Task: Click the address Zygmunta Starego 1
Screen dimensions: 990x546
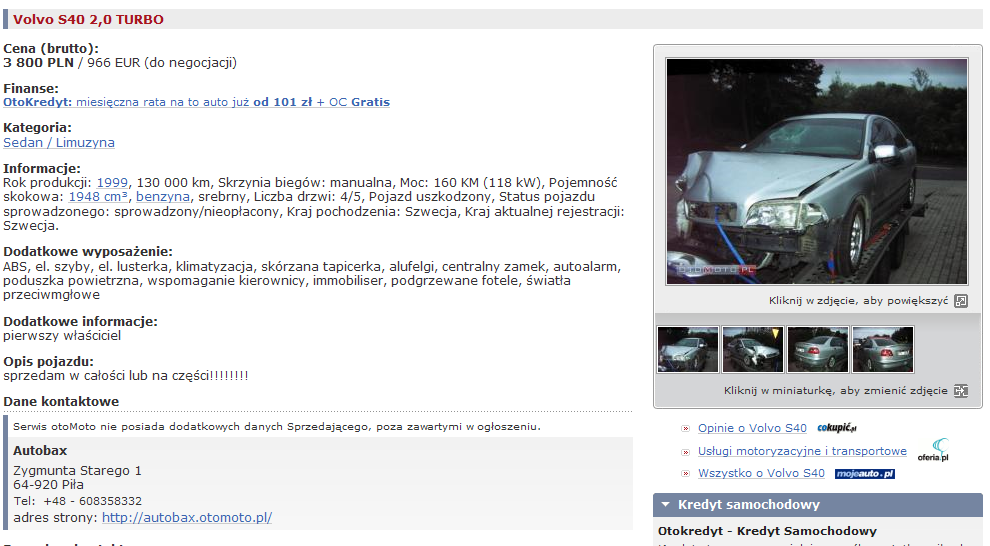Action: point(78,471)
